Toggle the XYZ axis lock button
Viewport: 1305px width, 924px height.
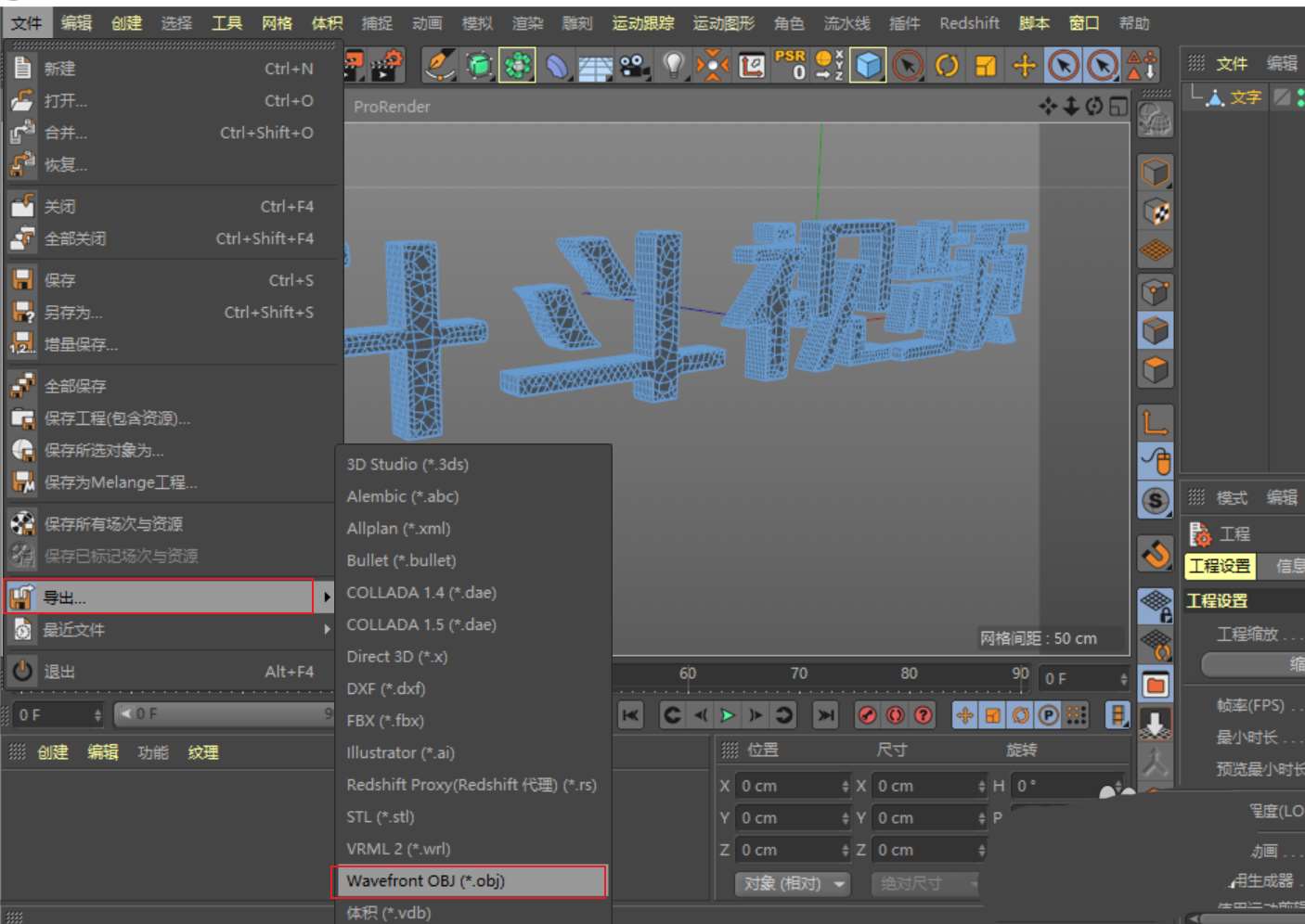point(829,65)
